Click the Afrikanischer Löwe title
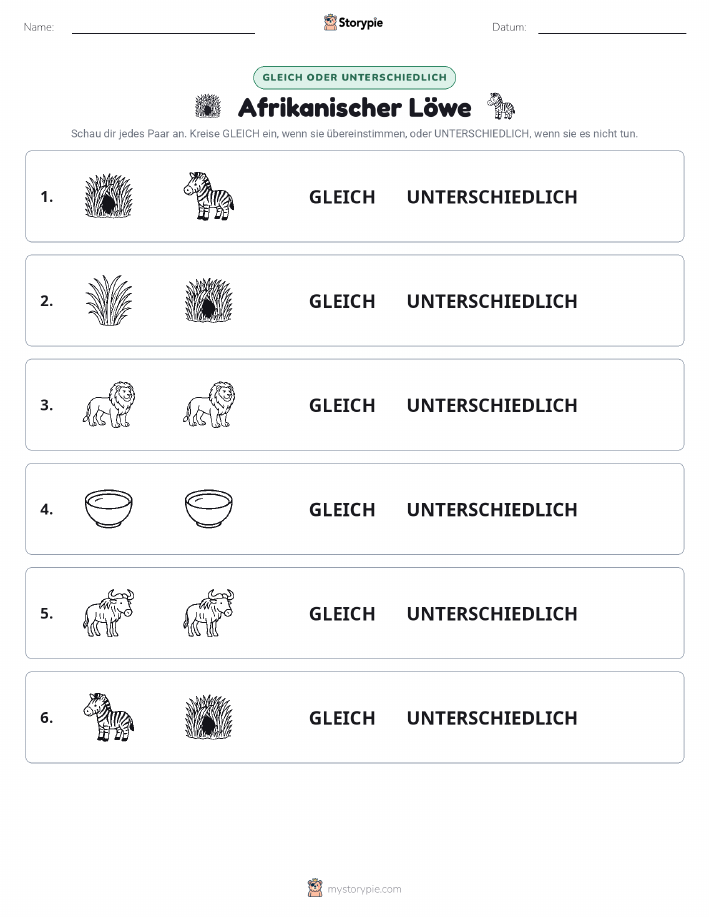 [x=354, y=108]
